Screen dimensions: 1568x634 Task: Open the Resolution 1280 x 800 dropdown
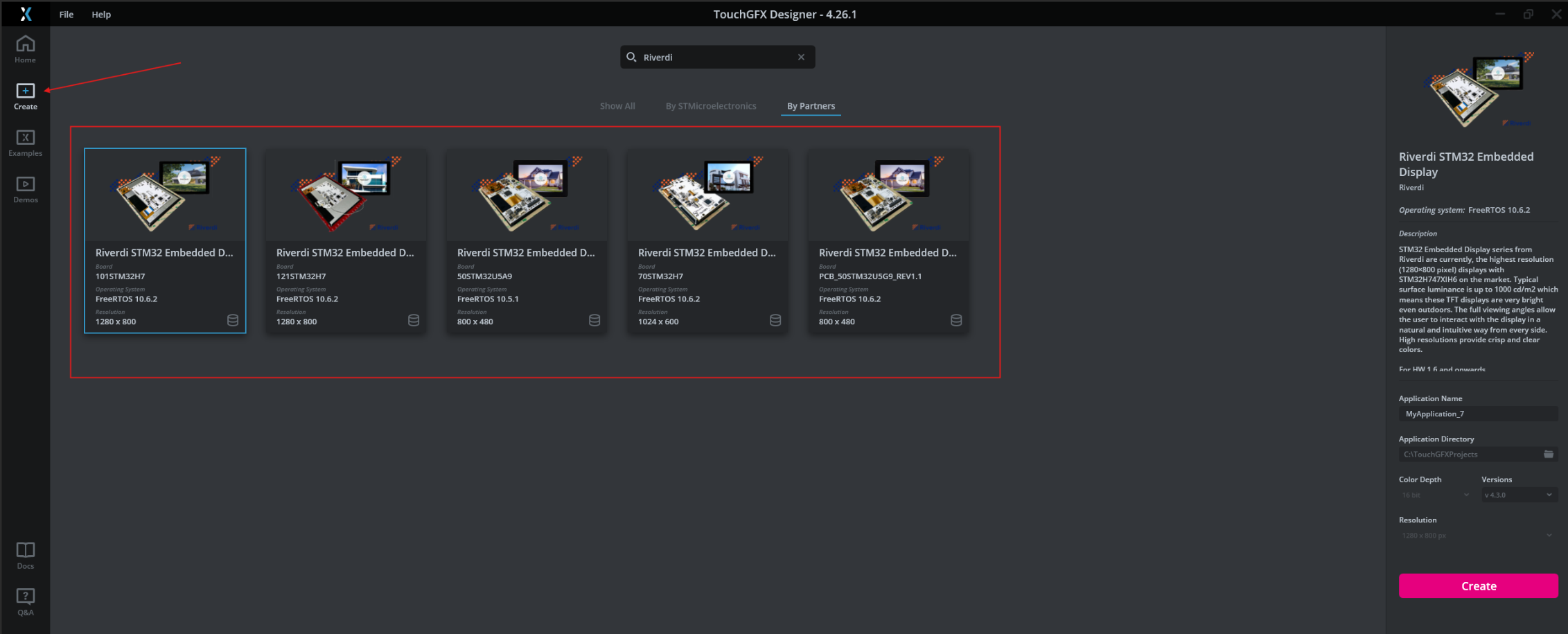(1477, 535)
